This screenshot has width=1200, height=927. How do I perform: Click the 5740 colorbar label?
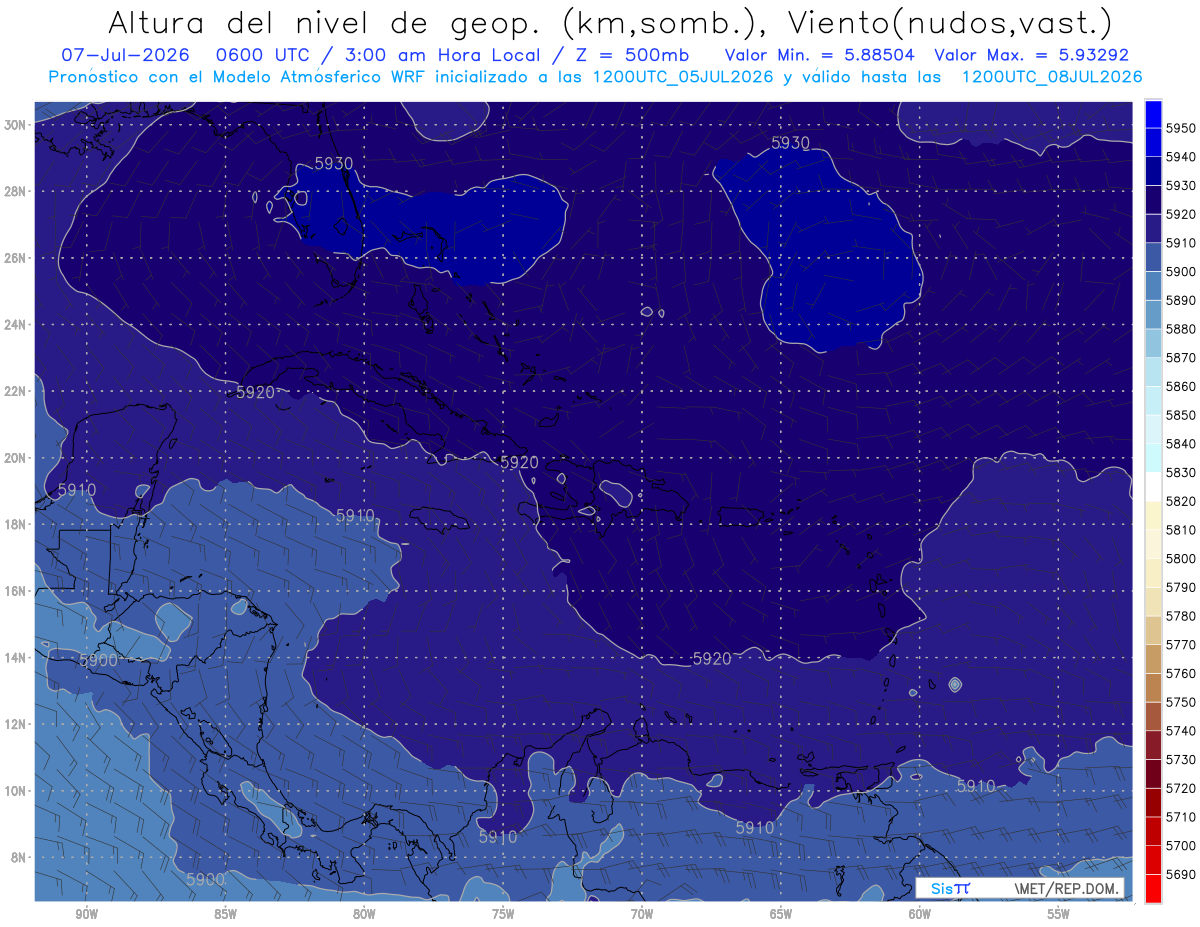tap(1180, 731)
